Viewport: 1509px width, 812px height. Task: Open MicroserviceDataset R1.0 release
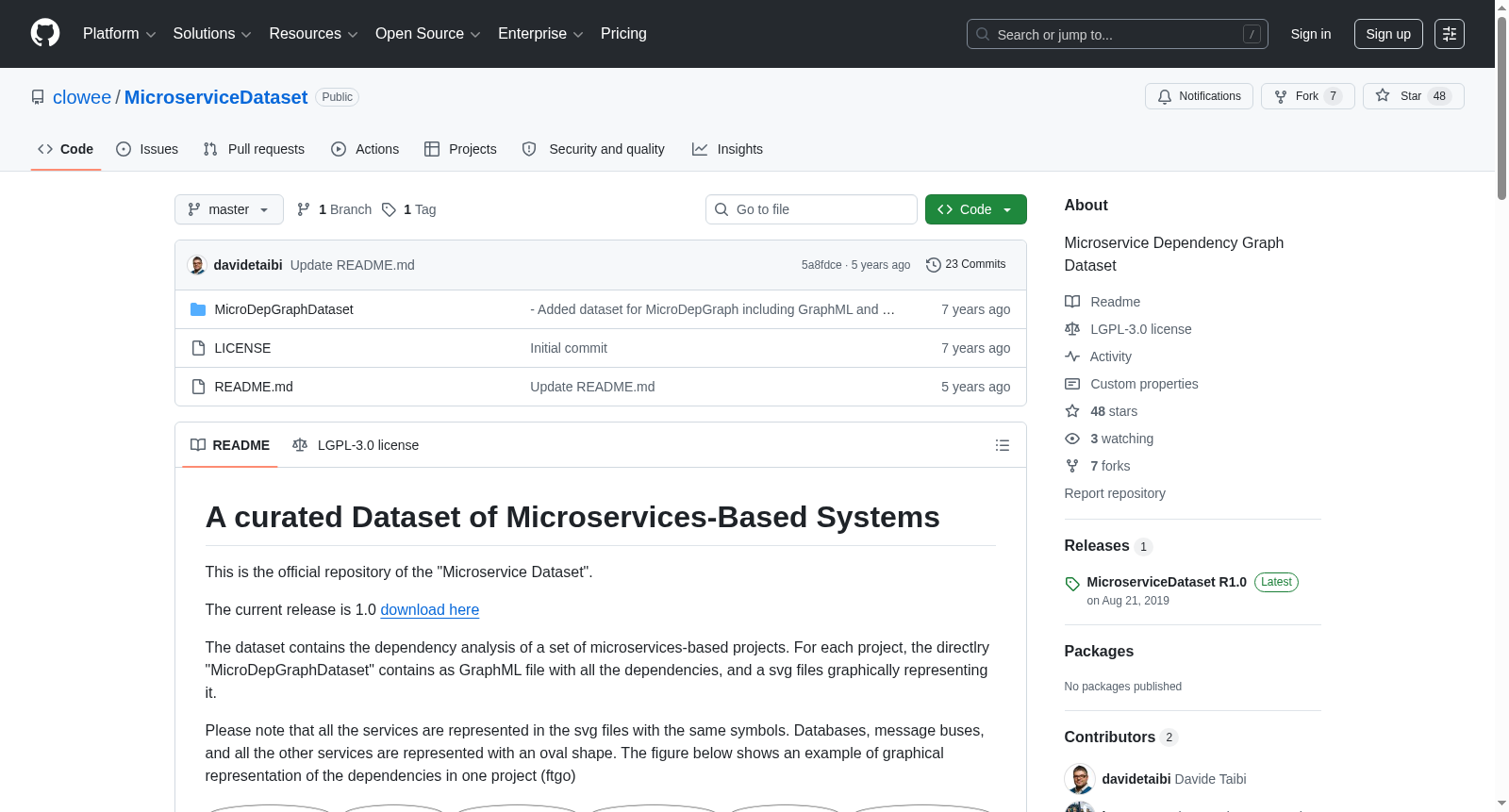(1167, 582)
